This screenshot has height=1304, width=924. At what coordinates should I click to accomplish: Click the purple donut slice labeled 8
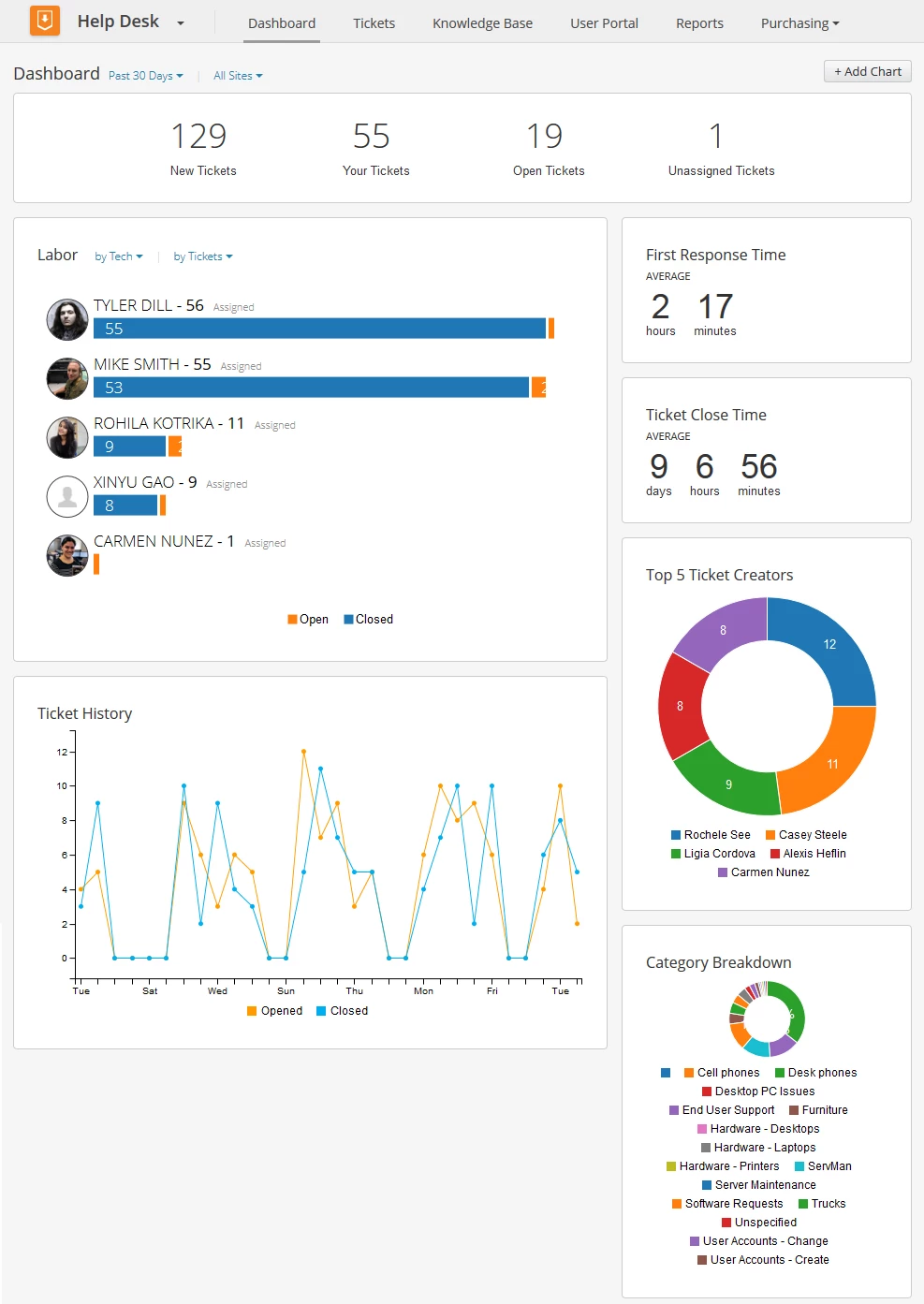723,630
